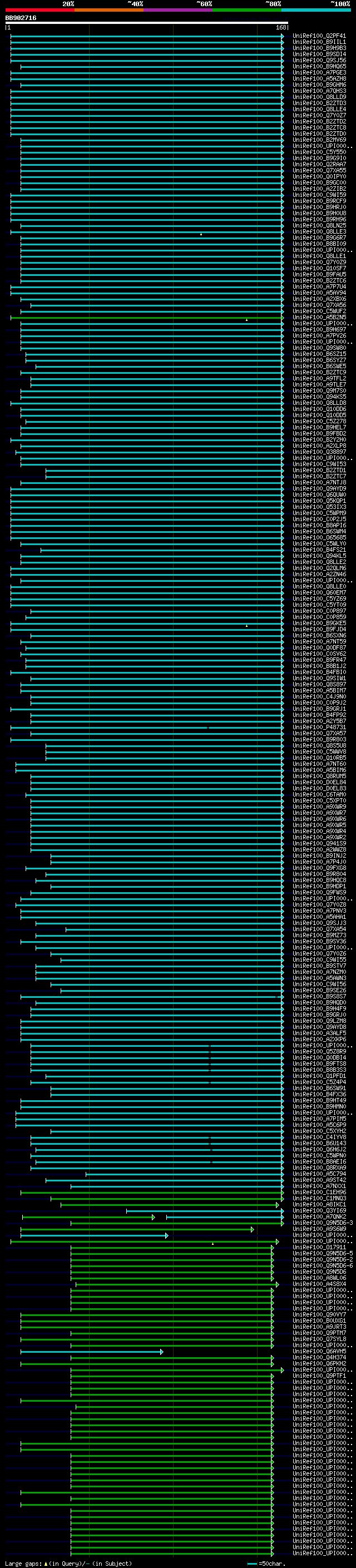Select the UniRef100_B9GKE5 label
The height and width of the screenshot is (1568, 356).
[319, 624]
